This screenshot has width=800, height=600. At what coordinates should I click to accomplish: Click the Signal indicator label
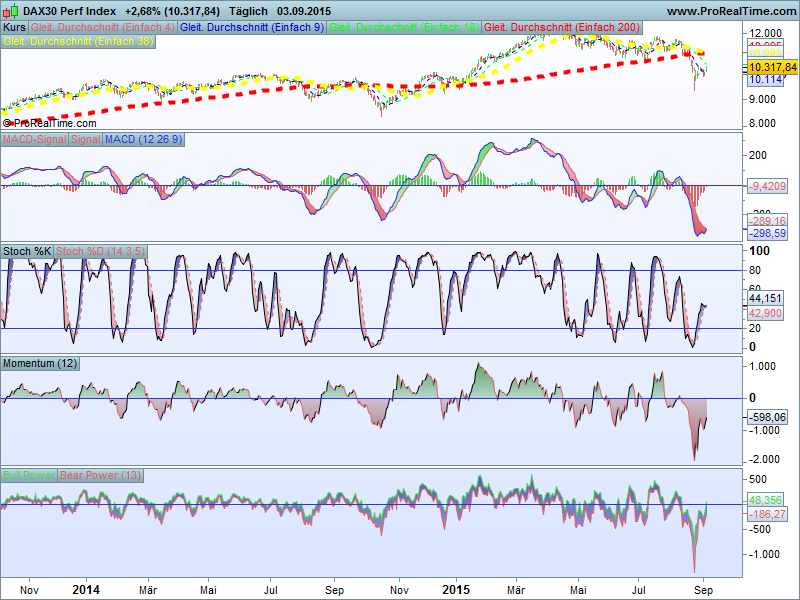coord(86,139)
